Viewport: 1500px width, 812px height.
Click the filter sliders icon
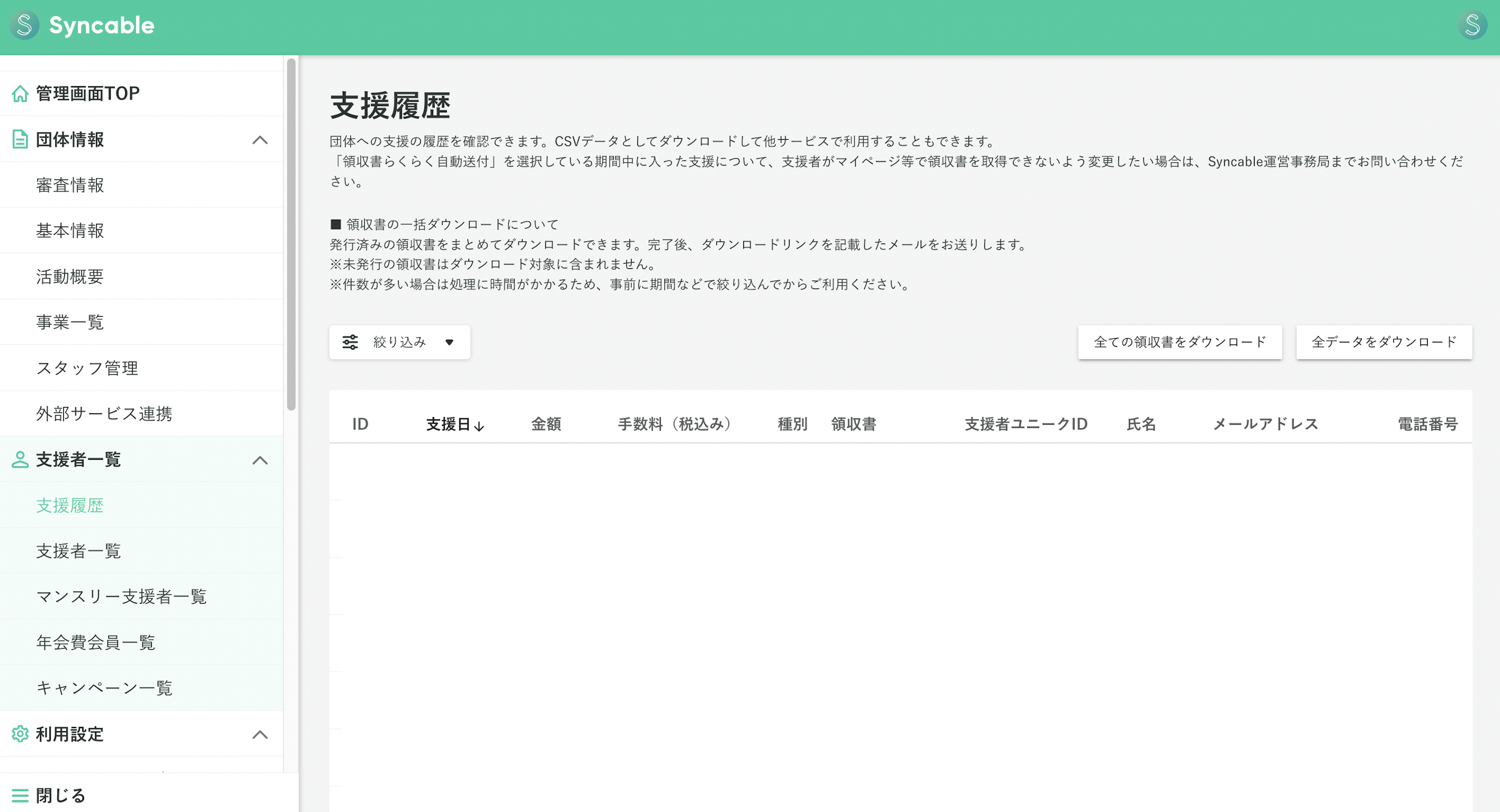tap(350, 342)
